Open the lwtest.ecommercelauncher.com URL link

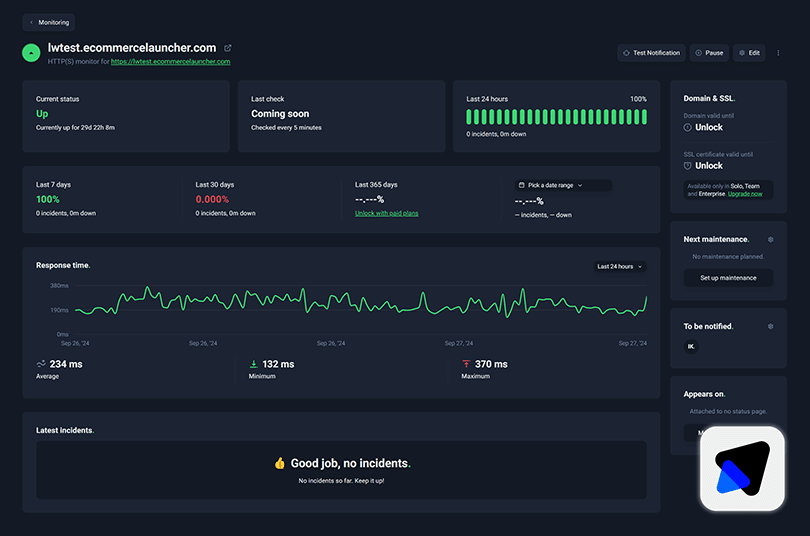click(170, 61)
